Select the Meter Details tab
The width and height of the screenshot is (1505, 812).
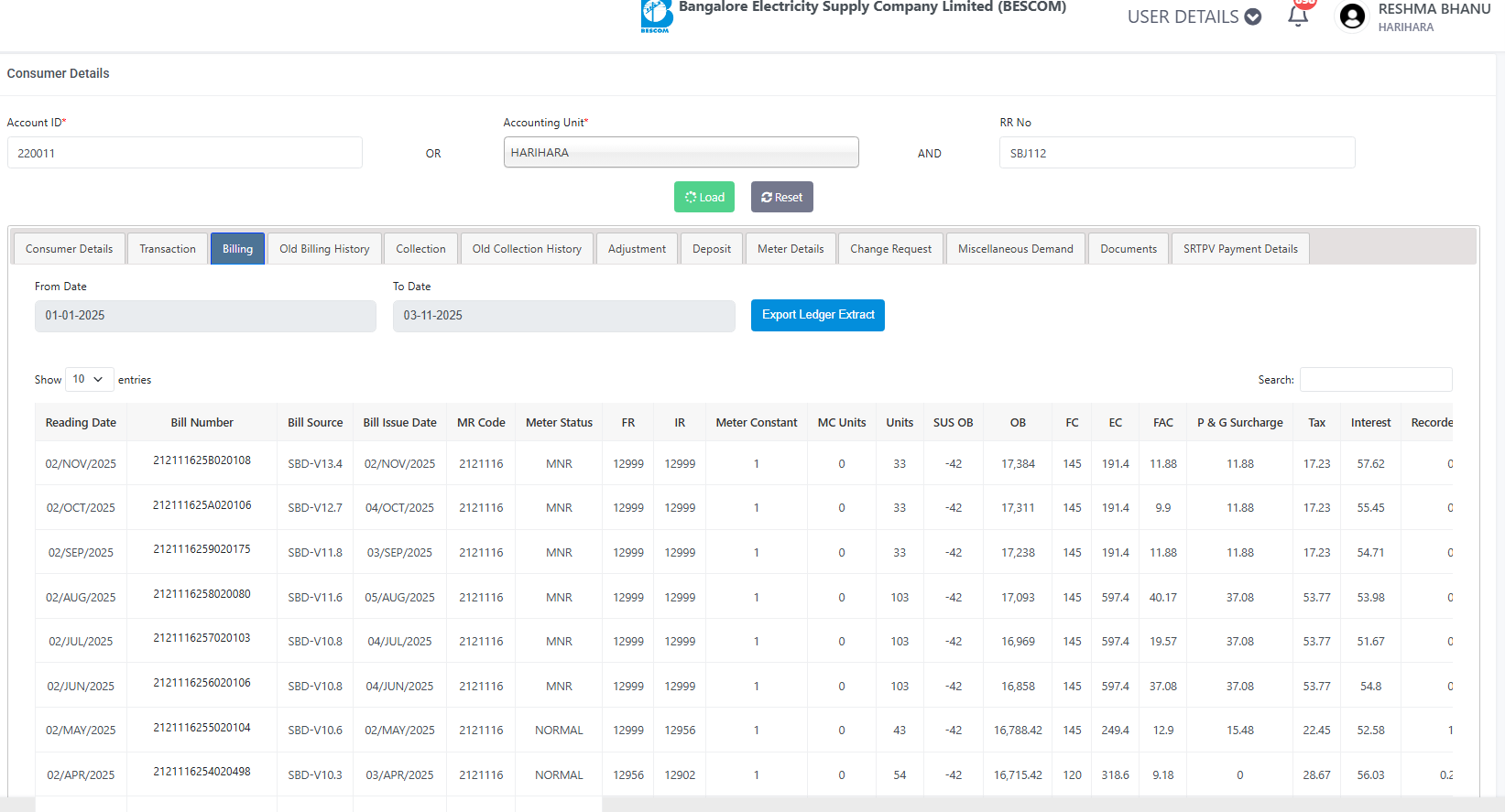tap(791, 249)
